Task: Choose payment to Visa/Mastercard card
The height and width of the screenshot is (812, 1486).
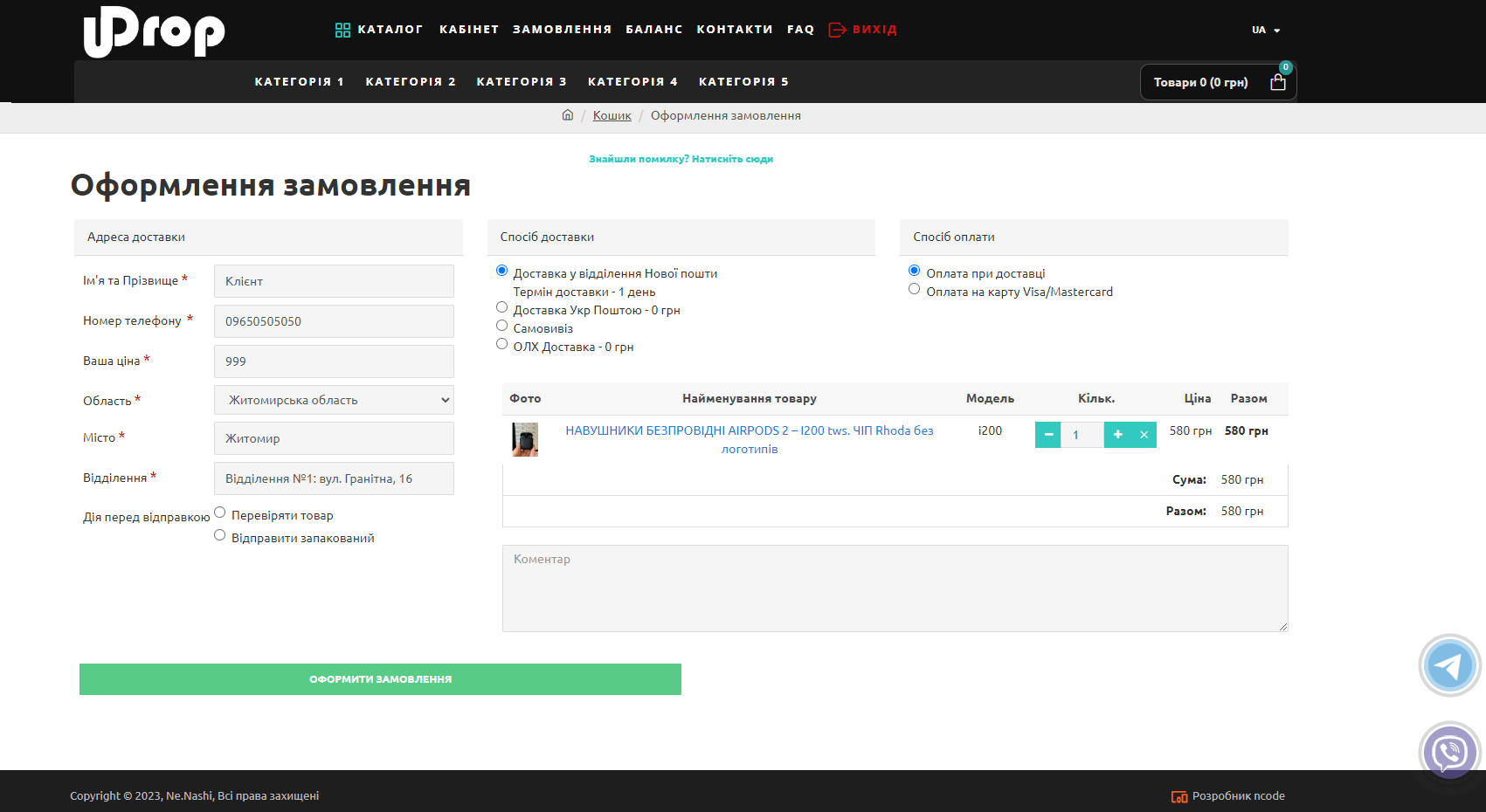Action: tap(915, 289)
